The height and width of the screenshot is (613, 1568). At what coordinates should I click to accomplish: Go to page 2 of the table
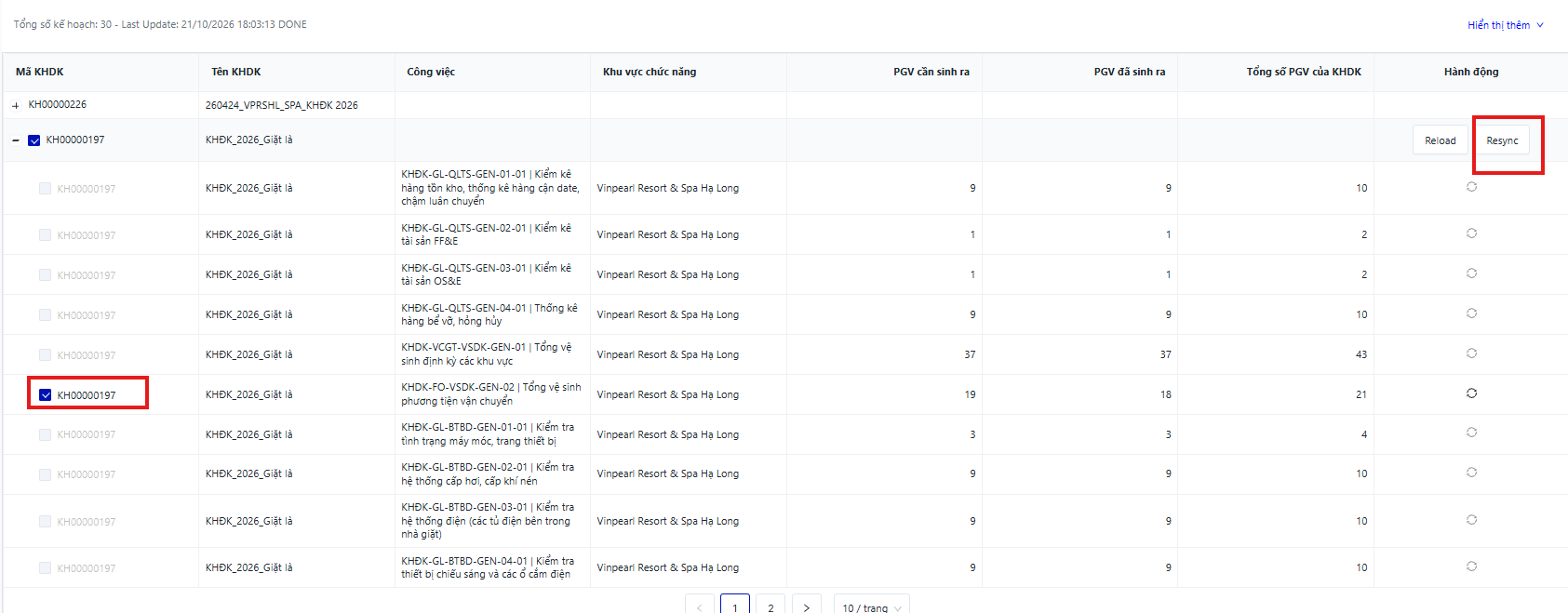pos(771,606)
